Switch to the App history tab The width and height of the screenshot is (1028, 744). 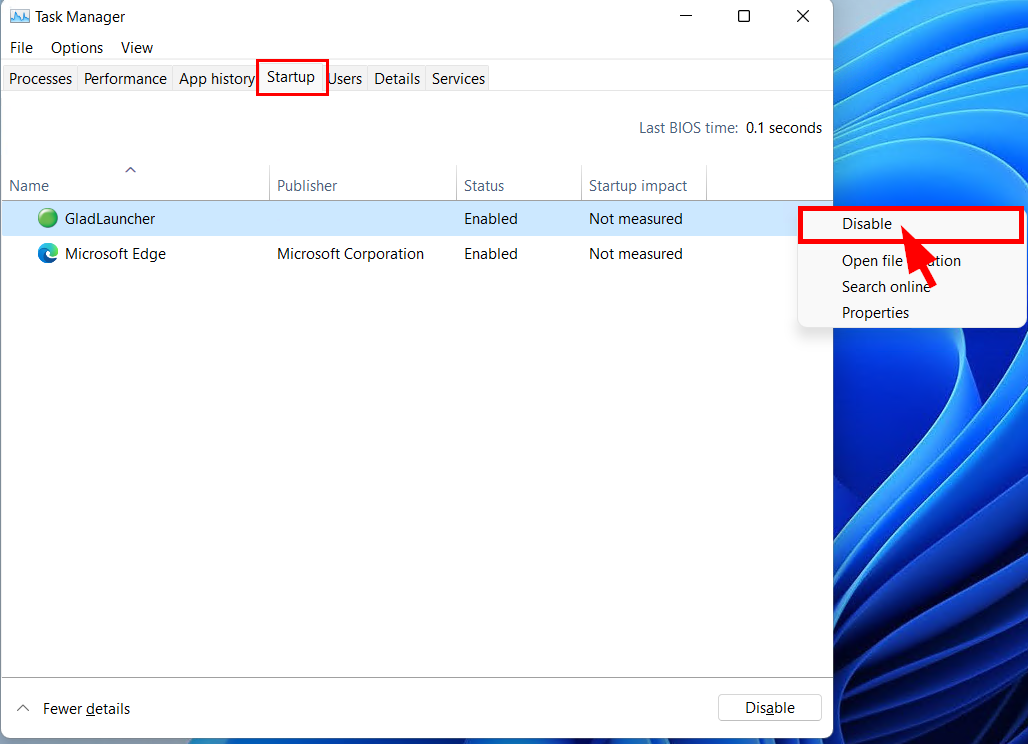[x=216, y=79]
